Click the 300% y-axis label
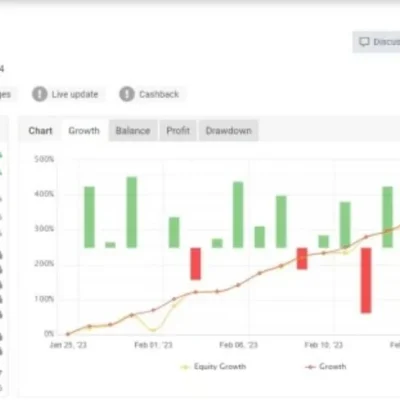Image resolution: width=400 pixels, height=400 pixels. pos(44,229)
